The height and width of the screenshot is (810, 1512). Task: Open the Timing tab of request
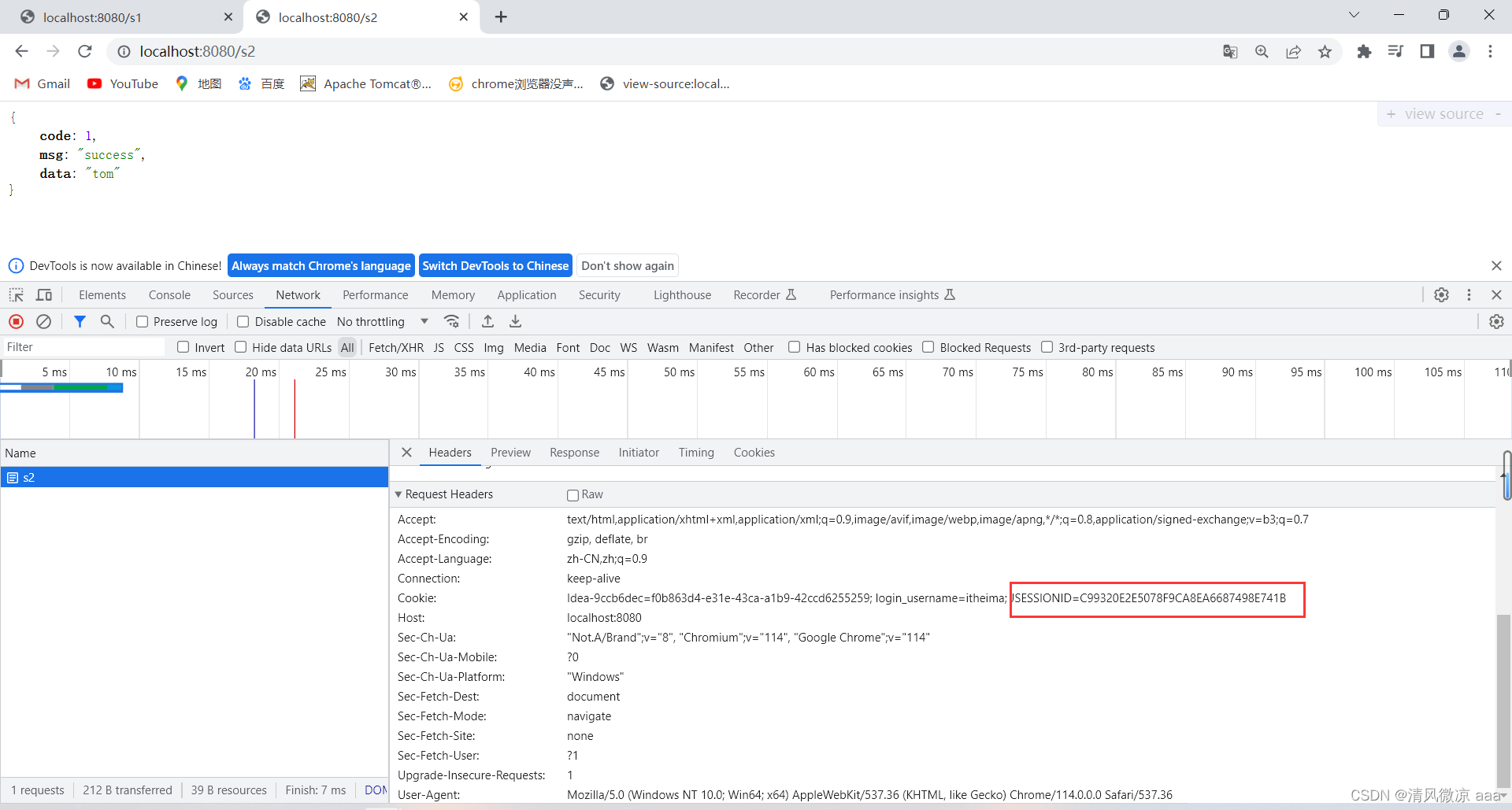point(696,452)
